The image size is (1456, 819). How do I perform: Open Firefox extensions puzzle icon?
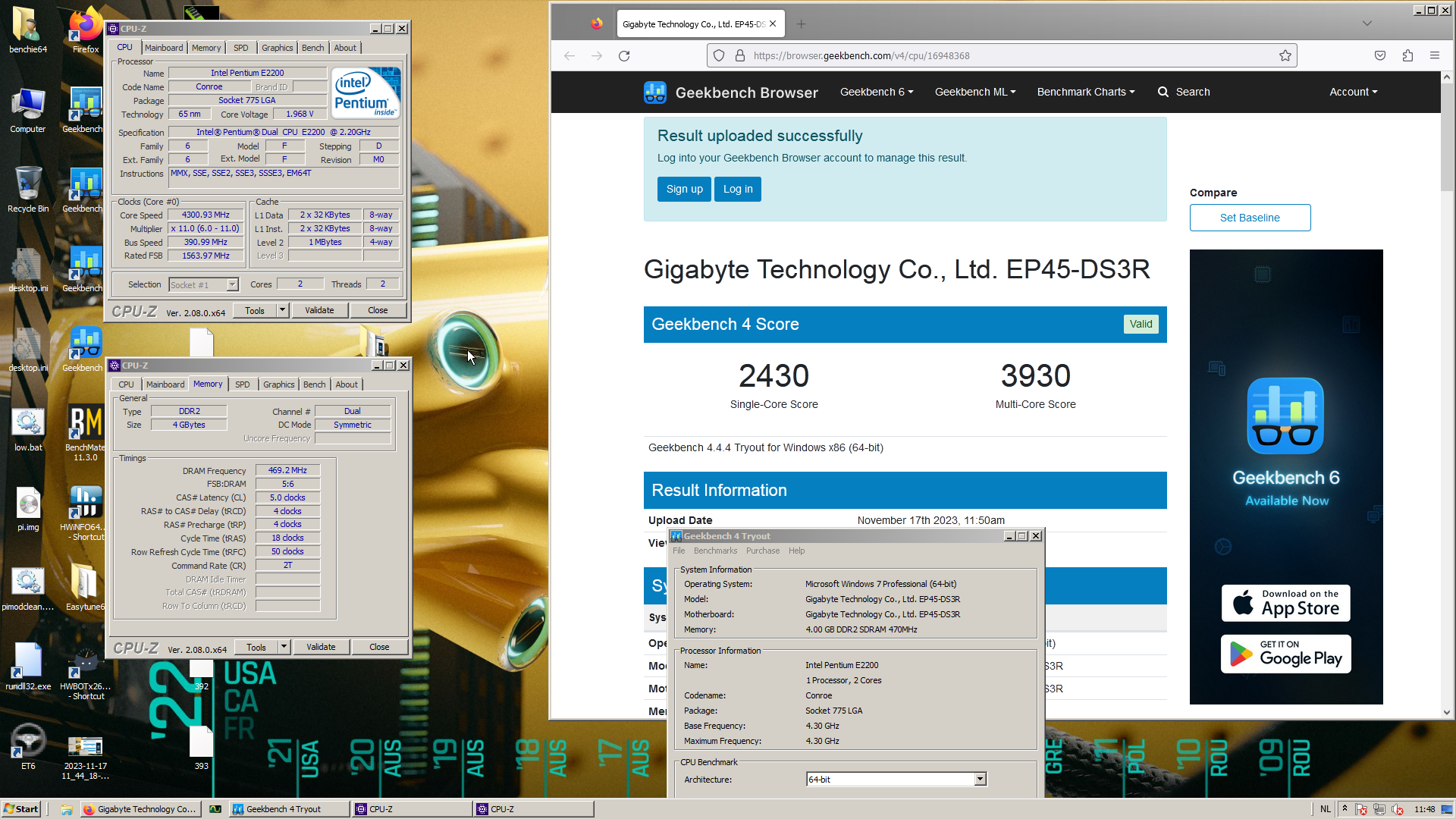(x=1407, y=55)
